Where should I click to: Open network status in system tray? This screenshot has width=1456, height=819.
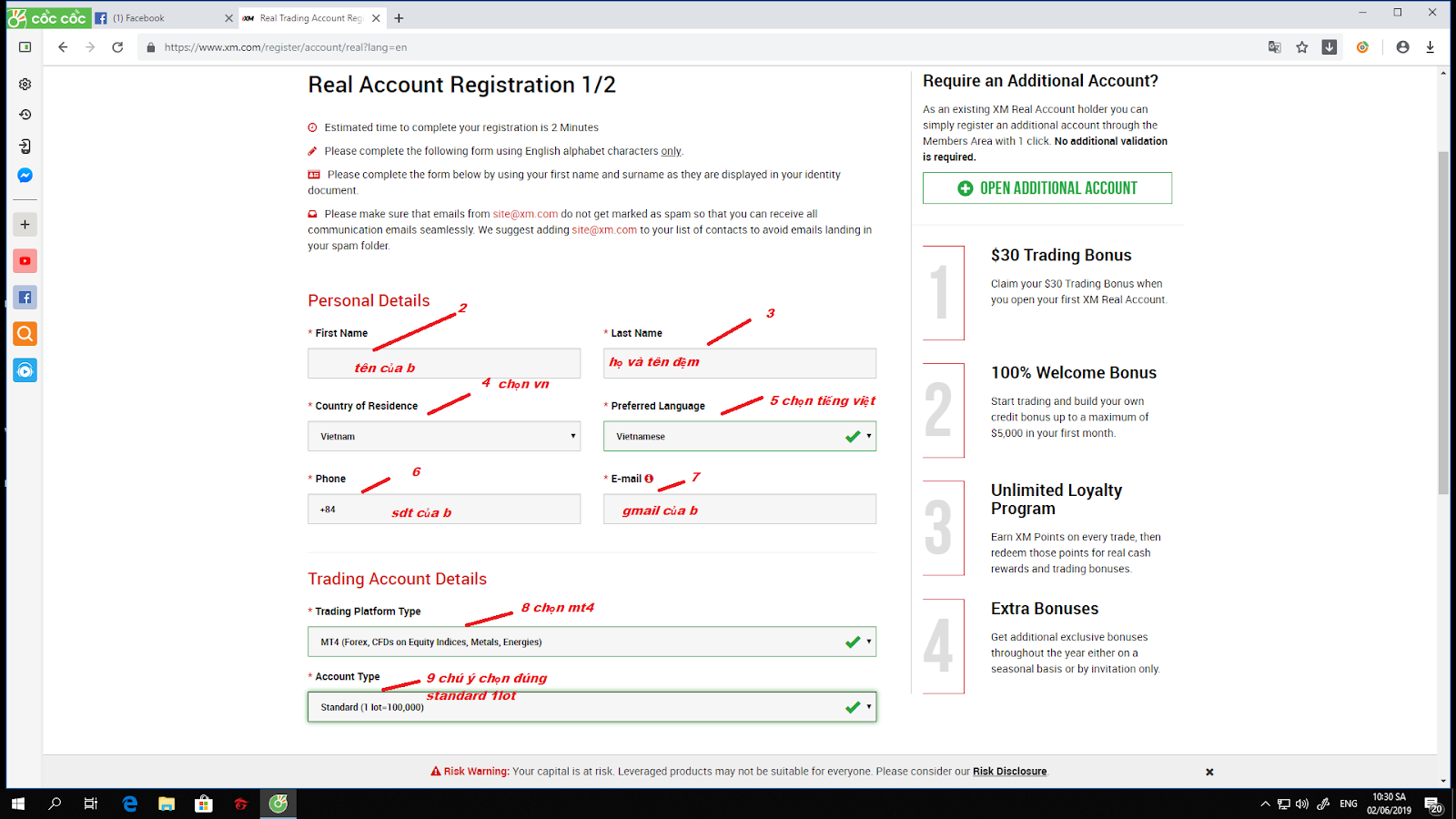point(1283,804)
